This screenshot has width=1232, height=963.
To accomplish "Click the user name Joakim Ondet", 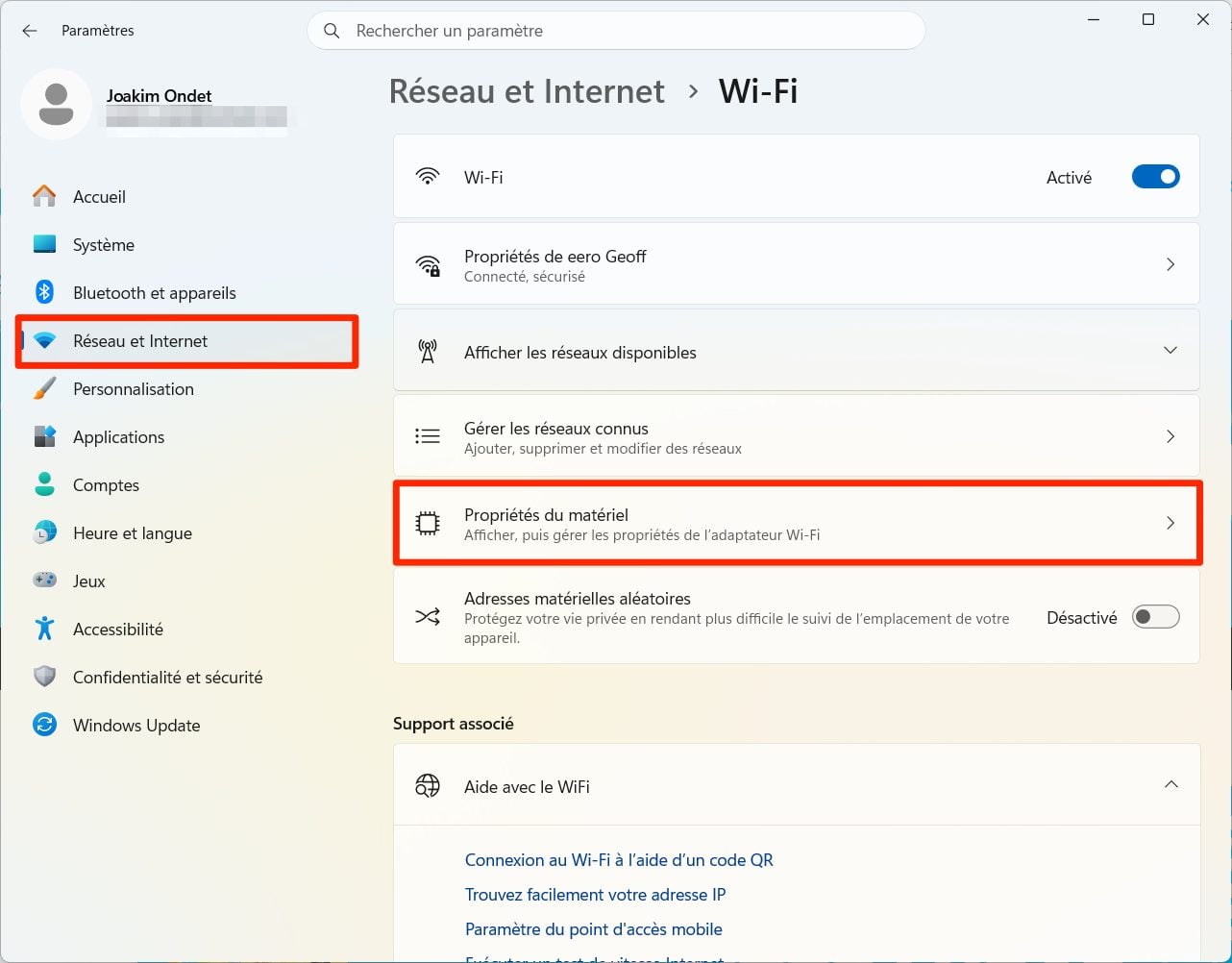I will click(159, 96).
